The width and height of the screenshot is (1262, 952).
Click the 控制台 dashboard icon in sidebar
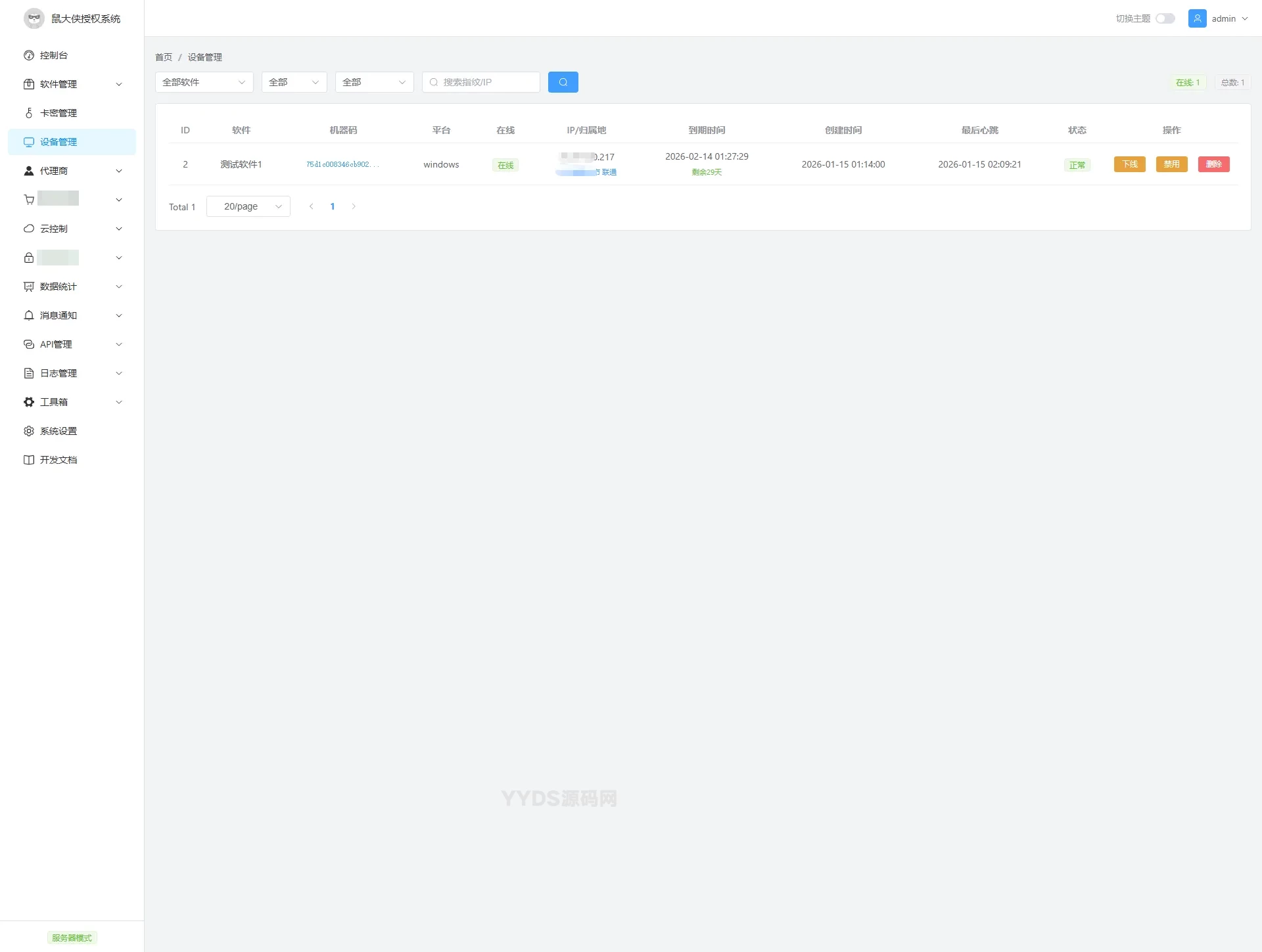[29, 55]
